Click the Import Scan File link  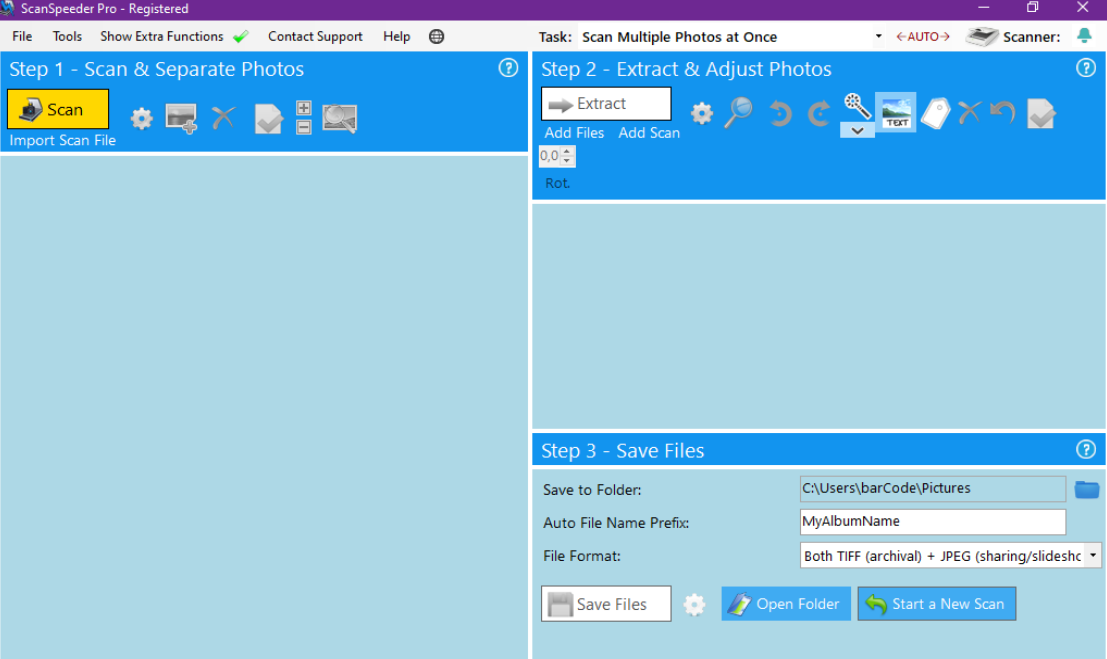(x=62, y=141)
